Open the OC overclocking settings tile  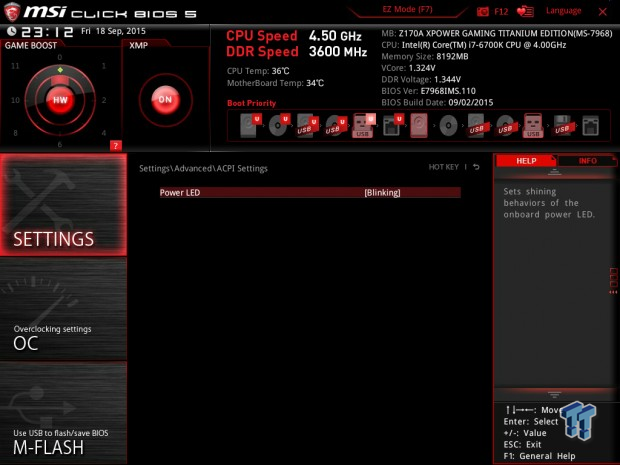[x=63, y=309]
